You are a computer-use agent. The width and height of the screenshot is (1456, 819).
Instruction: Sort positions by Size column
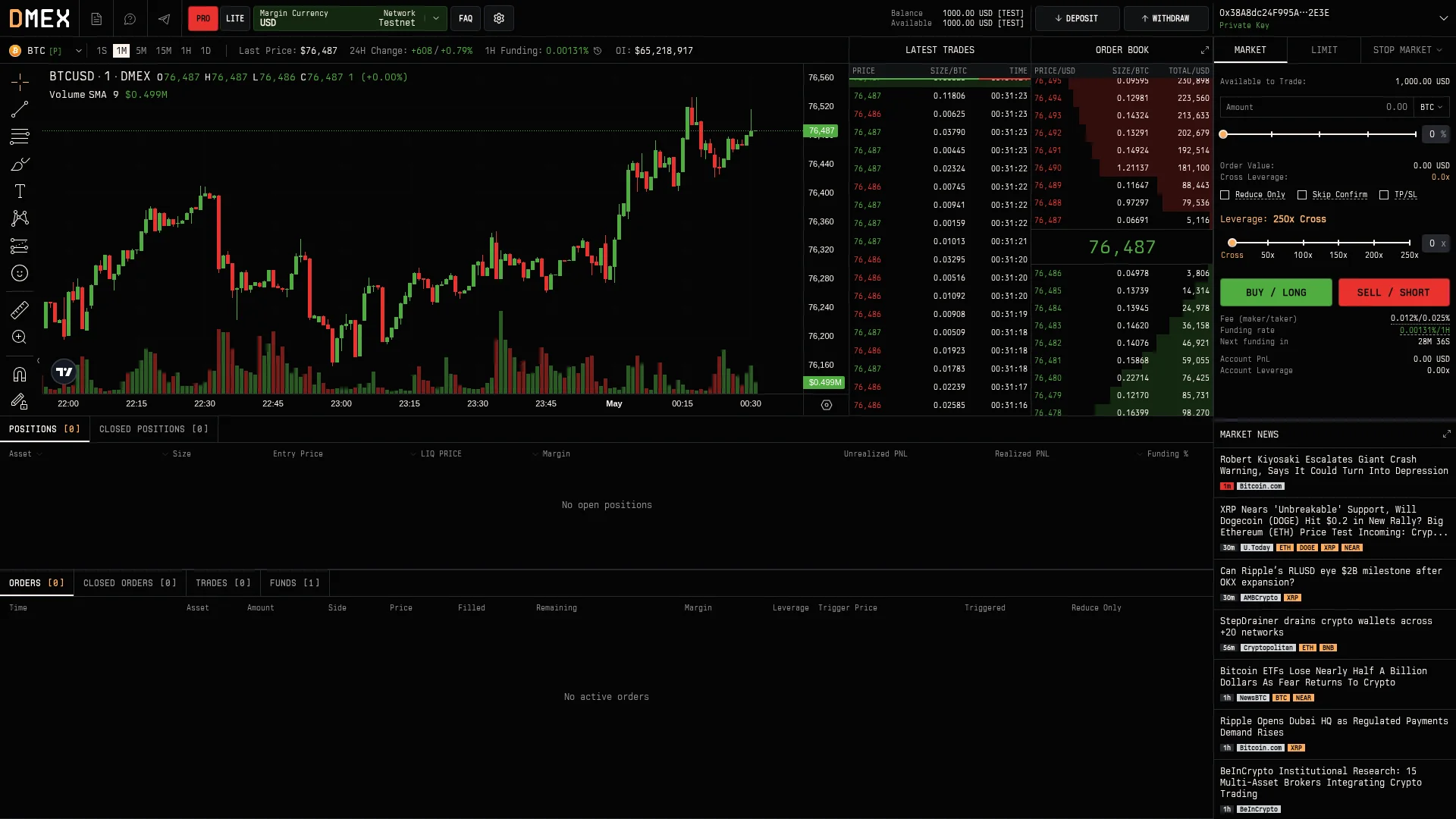177,454
